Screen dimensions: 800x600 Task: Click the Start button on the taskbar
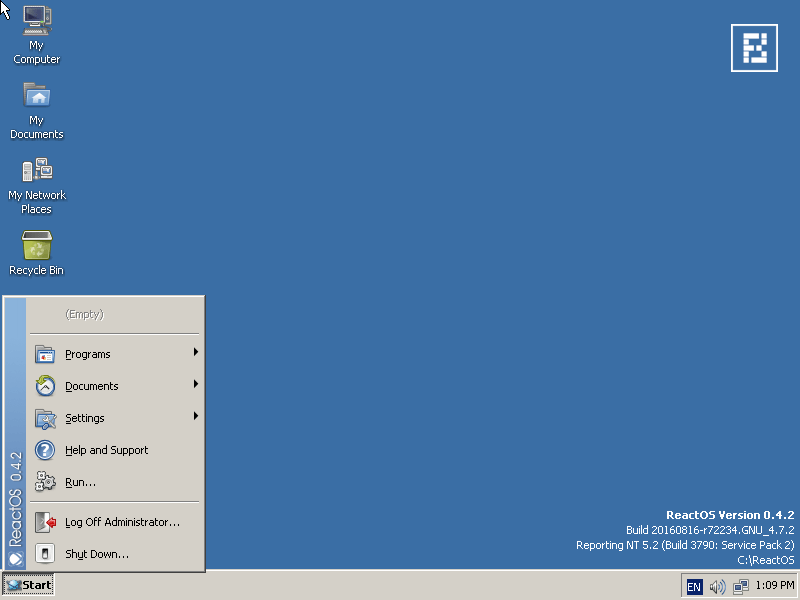tap(28, 585)
